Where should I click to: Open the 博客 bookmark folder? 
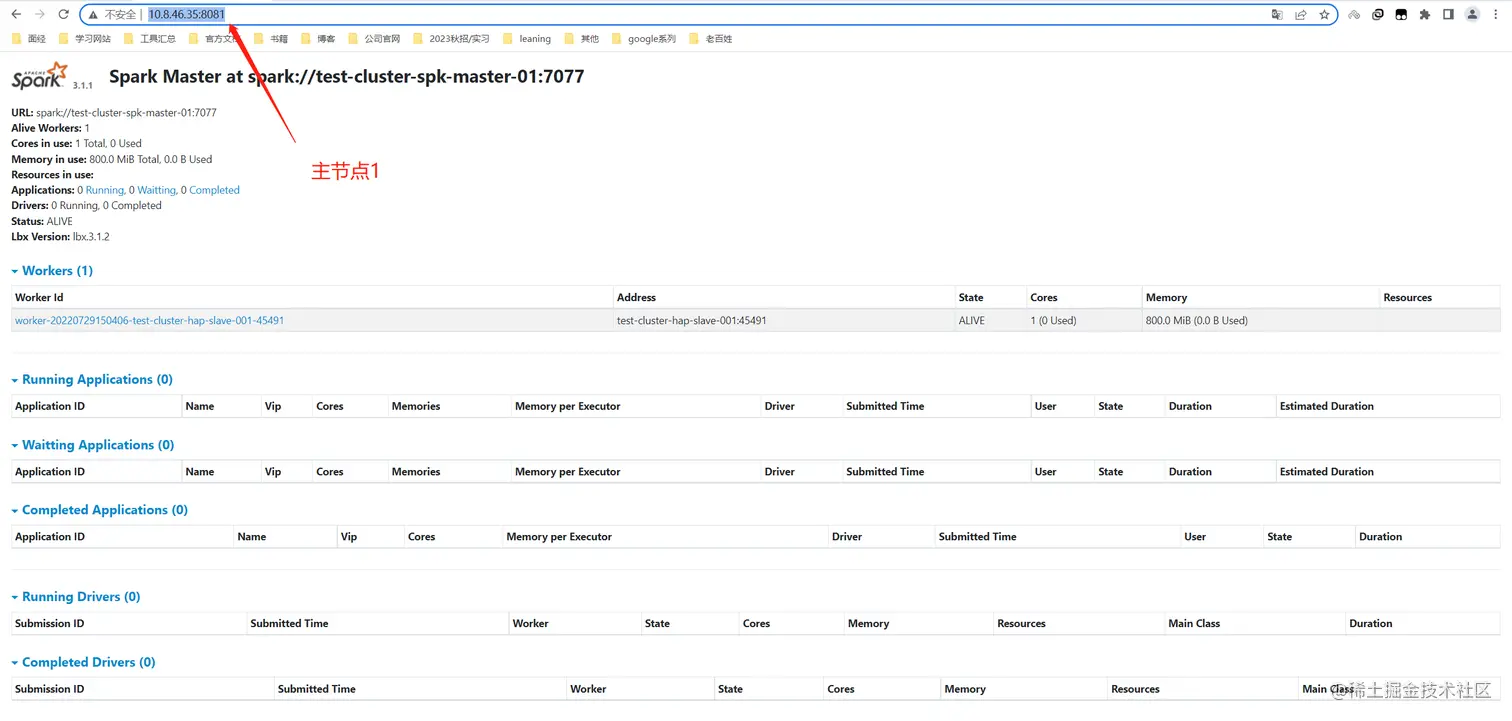[x=318, y=39]
